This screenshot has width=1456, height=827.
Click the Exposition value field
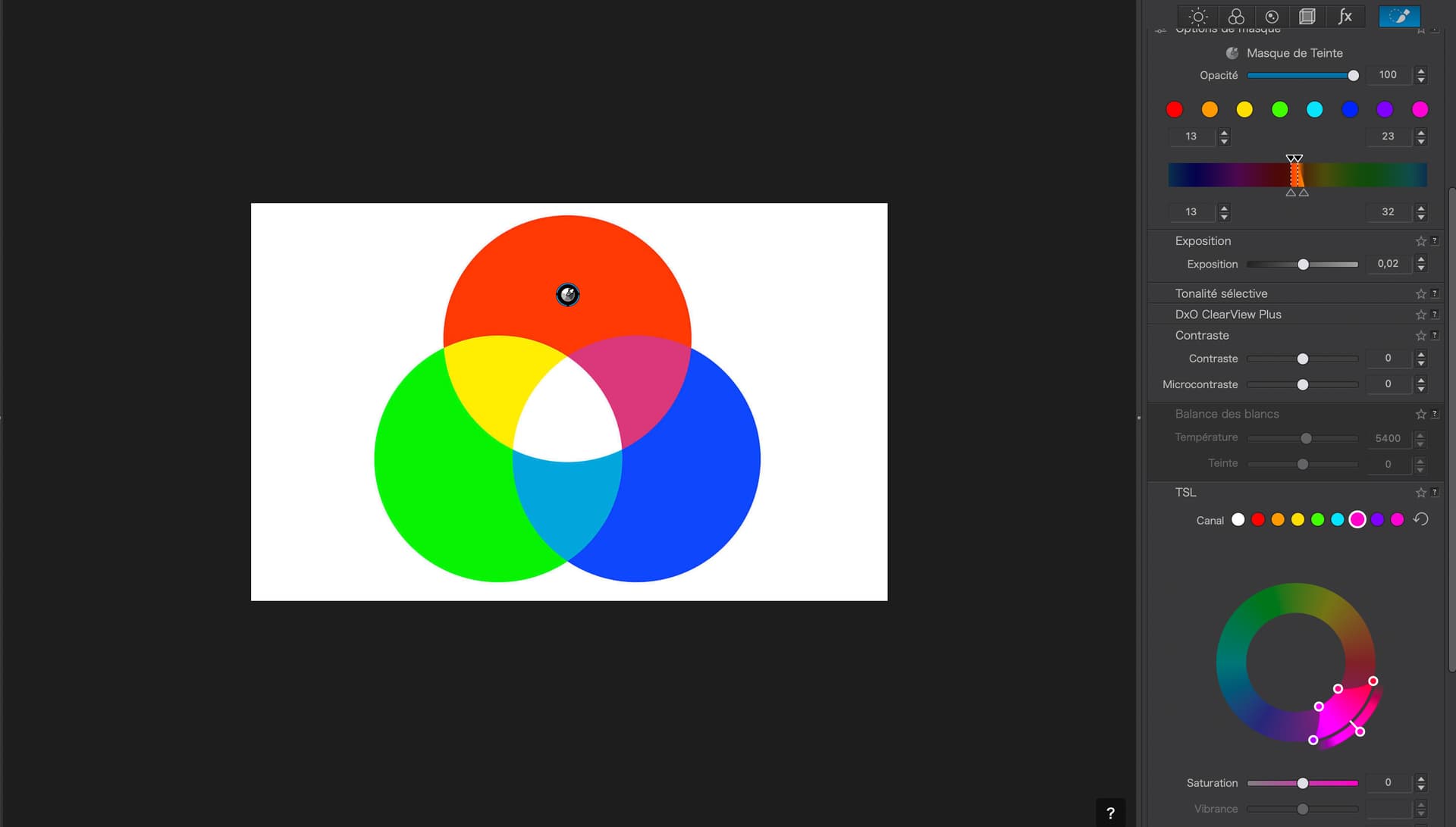[1388, 264]
